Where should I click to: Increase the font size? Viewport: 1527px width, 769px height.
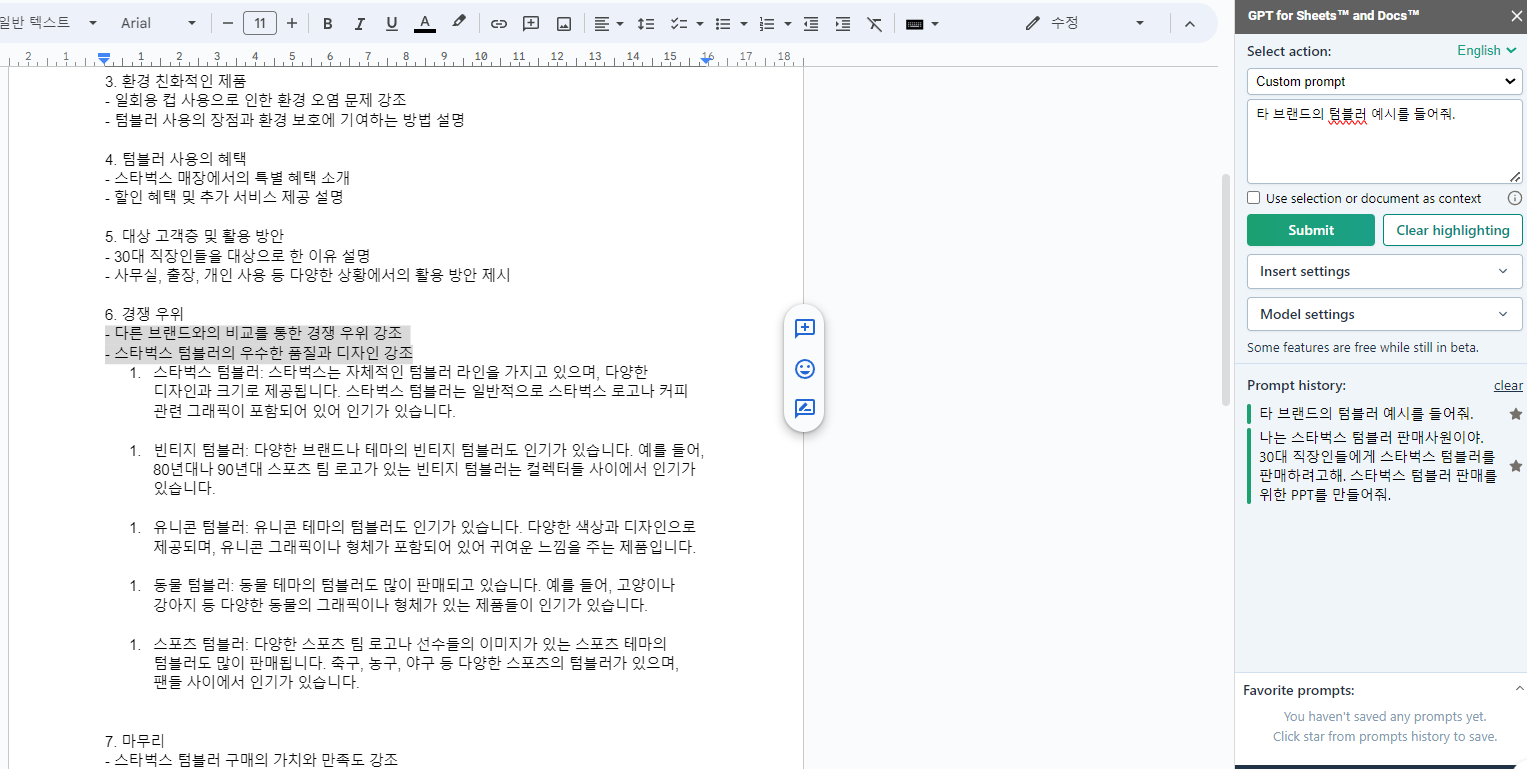pos(292,23)
